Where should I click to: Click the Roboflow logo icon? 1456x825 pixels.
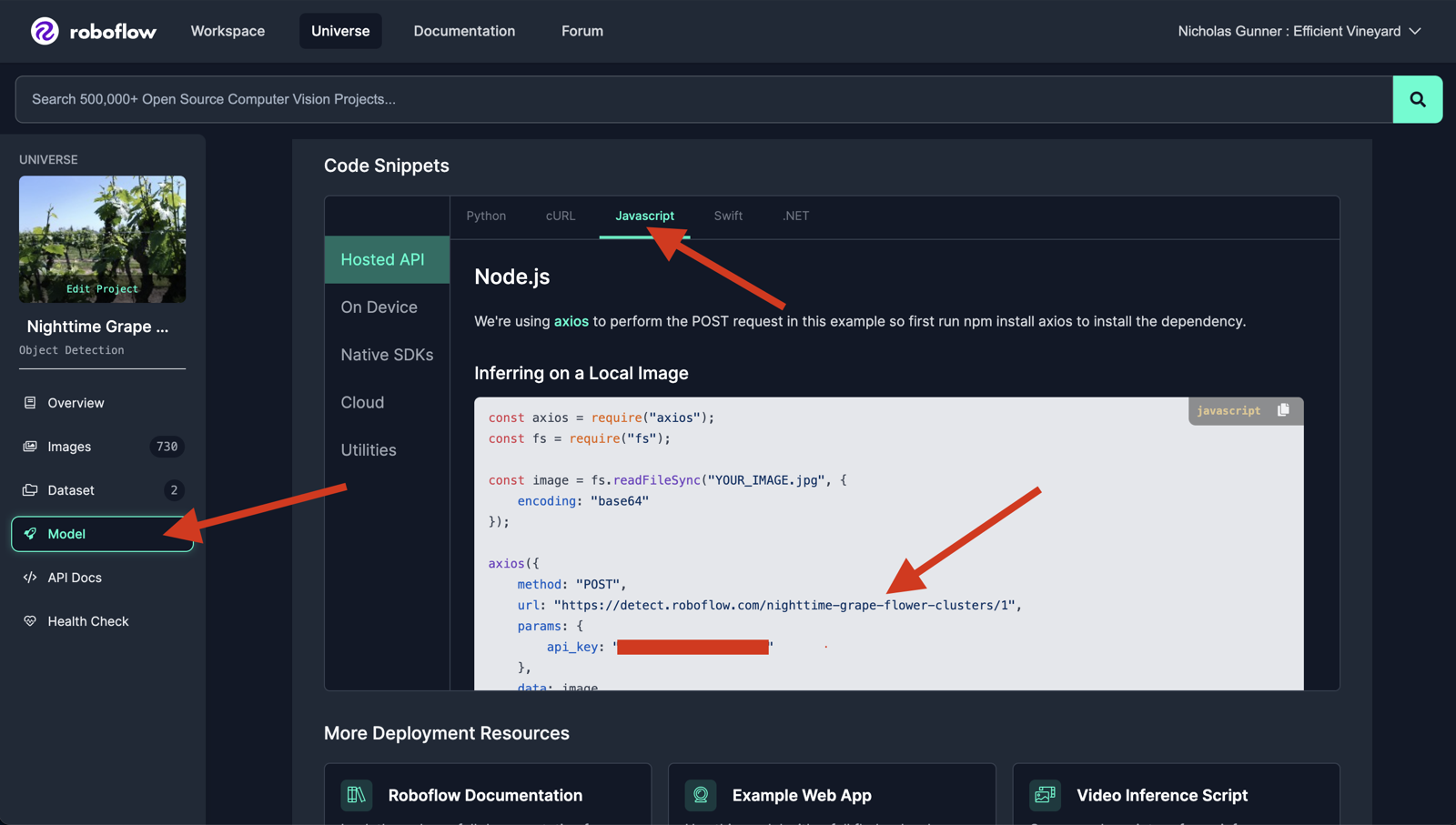tap(45, 31)
